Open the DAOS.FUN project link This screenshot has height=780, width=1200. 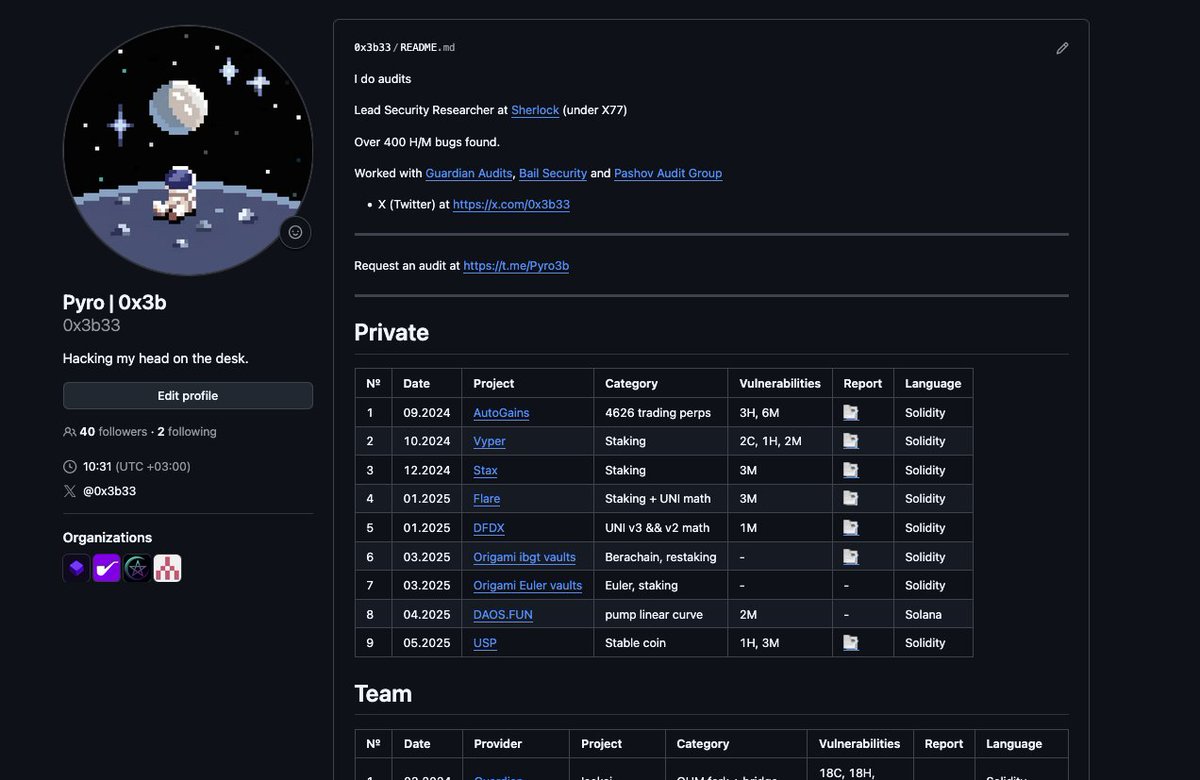coord(503,615)
